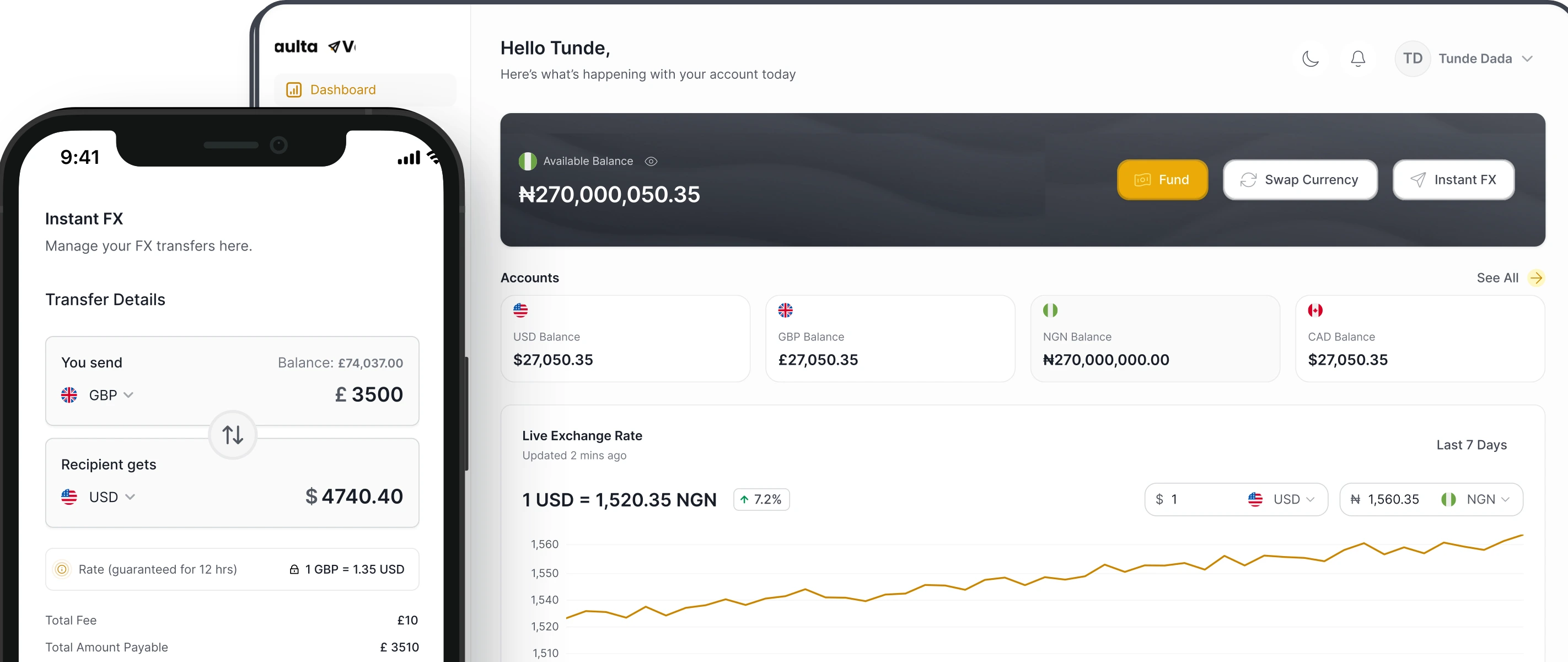Click the TD profile avatar
Screen dimensions: 1568x662
pyautogui.click(x=1412, y=59)
